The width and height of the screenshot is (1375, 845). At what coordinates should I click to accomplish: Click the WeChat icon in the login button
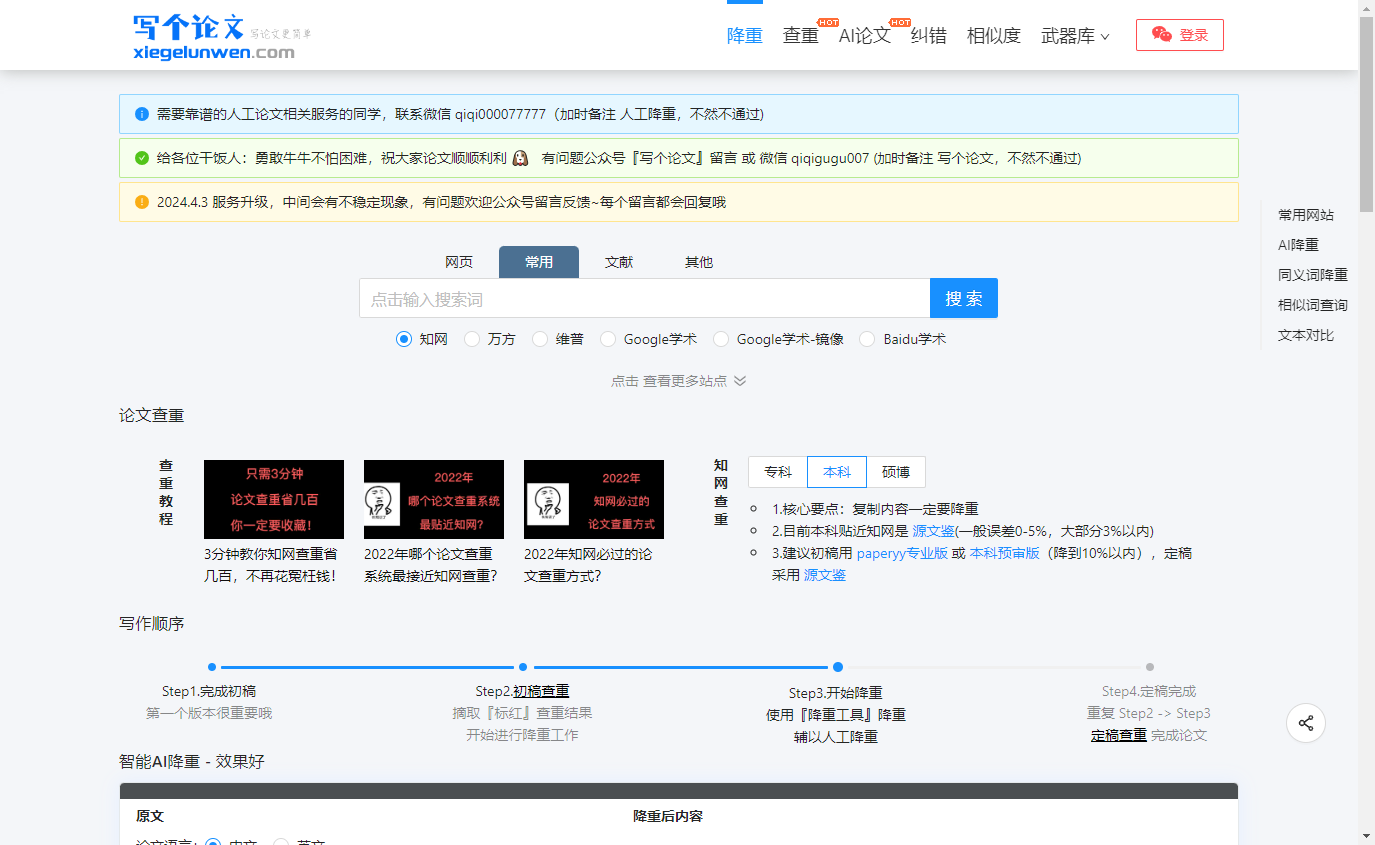[1161, 35]
